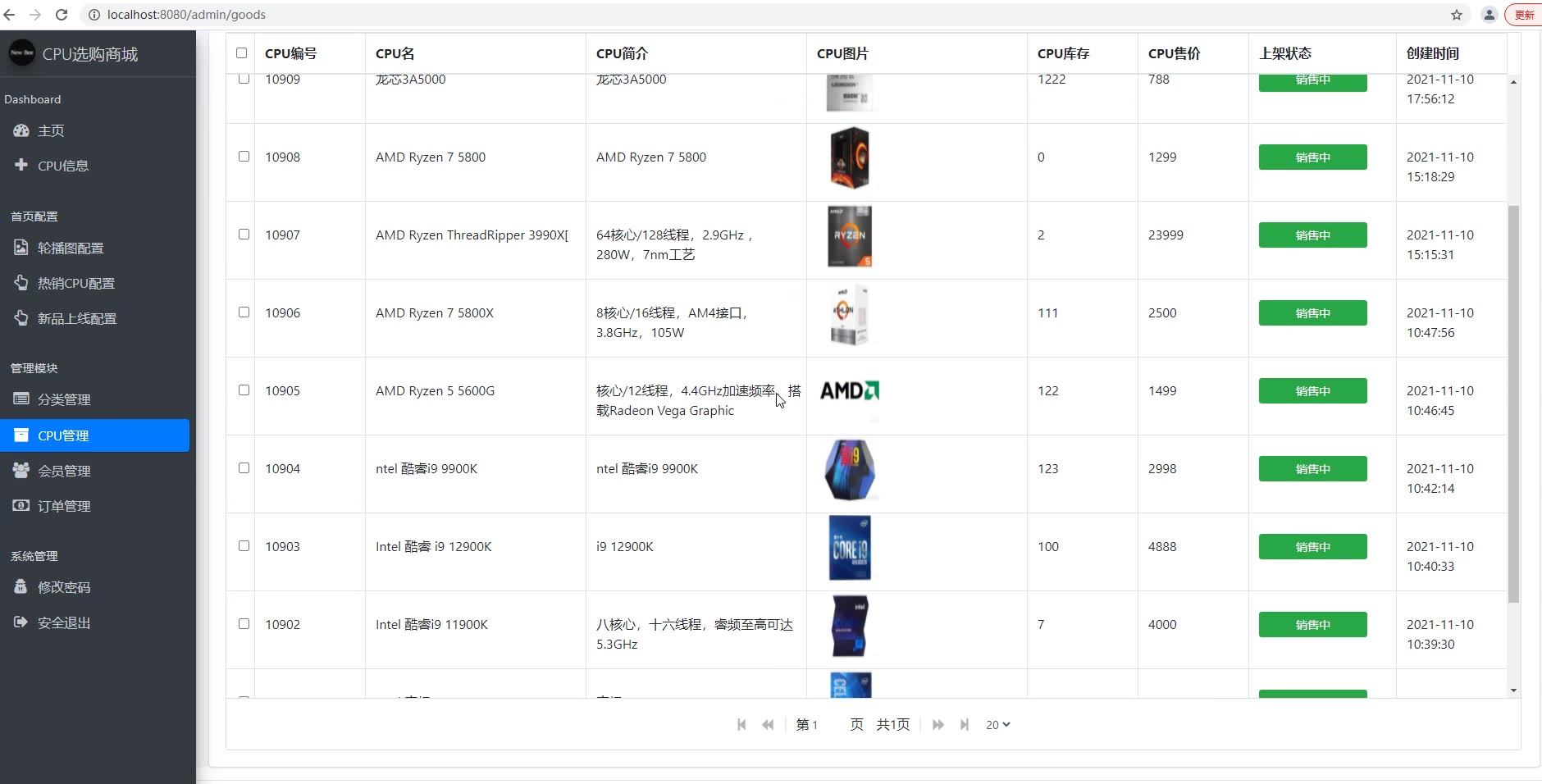The image size is (1542, 784).
Task: Tick the select-all checkbox in header
Action: (x=241, y=52)
